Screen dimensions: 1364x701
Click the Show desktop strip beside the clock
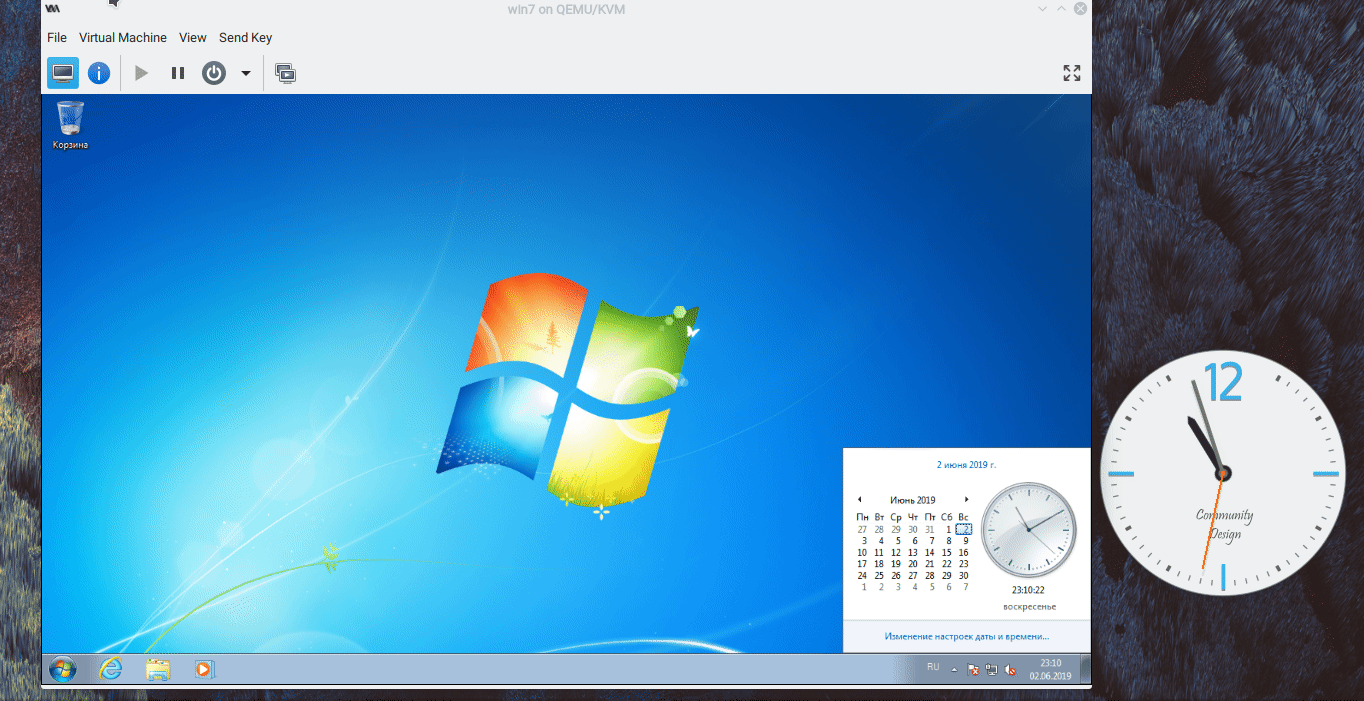tap(1085, 669)
